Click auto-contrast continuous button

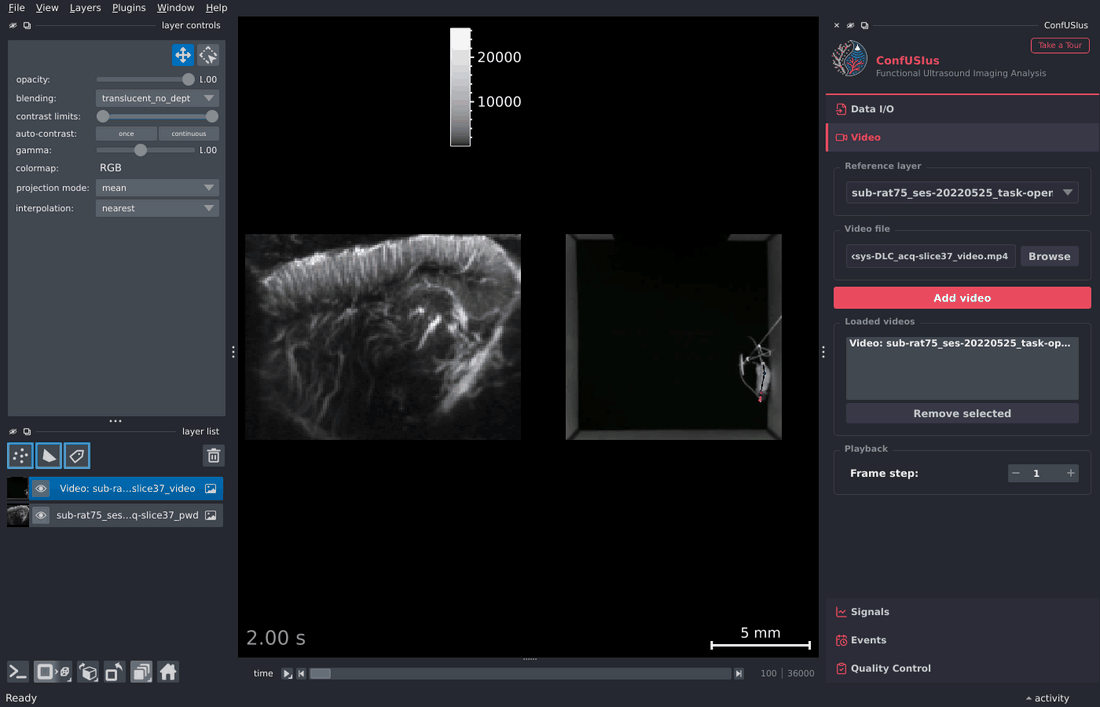(x=189, y=133)
